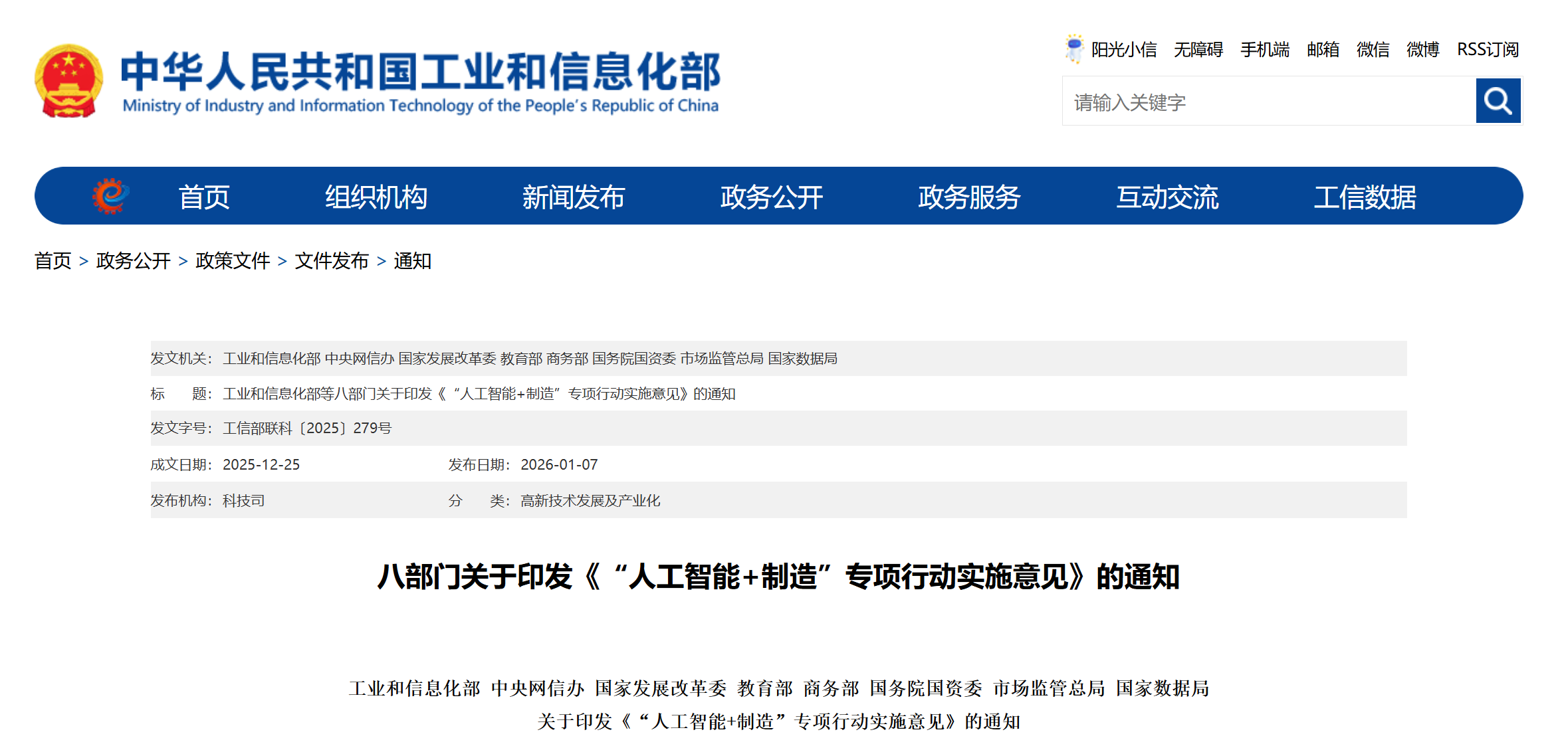Click the 手机端 mobile version link
The image size is (1568, 752).
(x=1264, y=50)
